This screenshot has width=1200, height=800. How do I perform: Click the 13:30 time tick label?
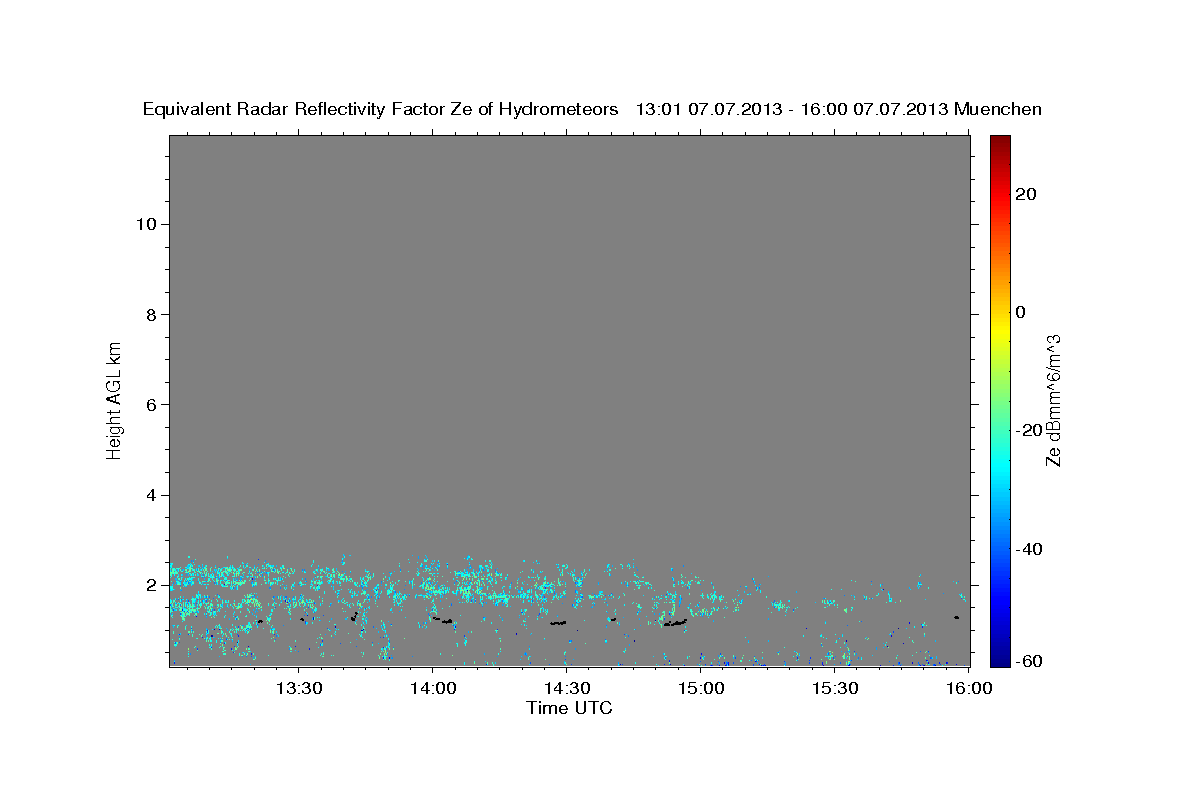pos(298,688)
